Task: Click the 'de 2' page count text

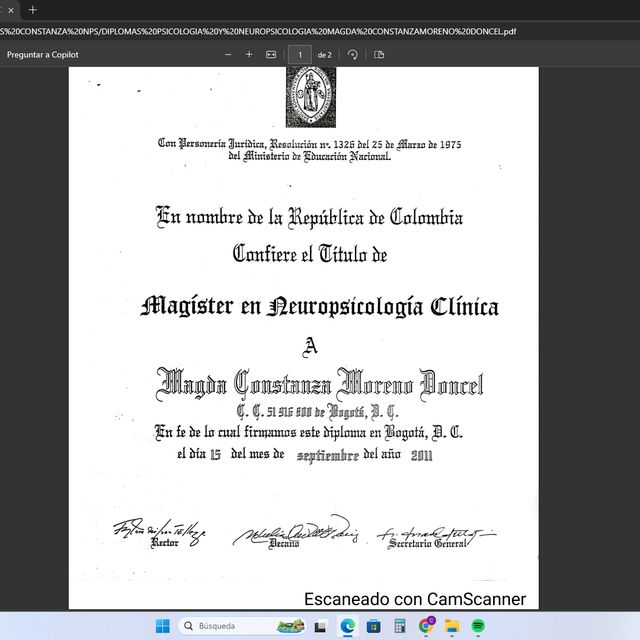Action: (x=324, y=55)
